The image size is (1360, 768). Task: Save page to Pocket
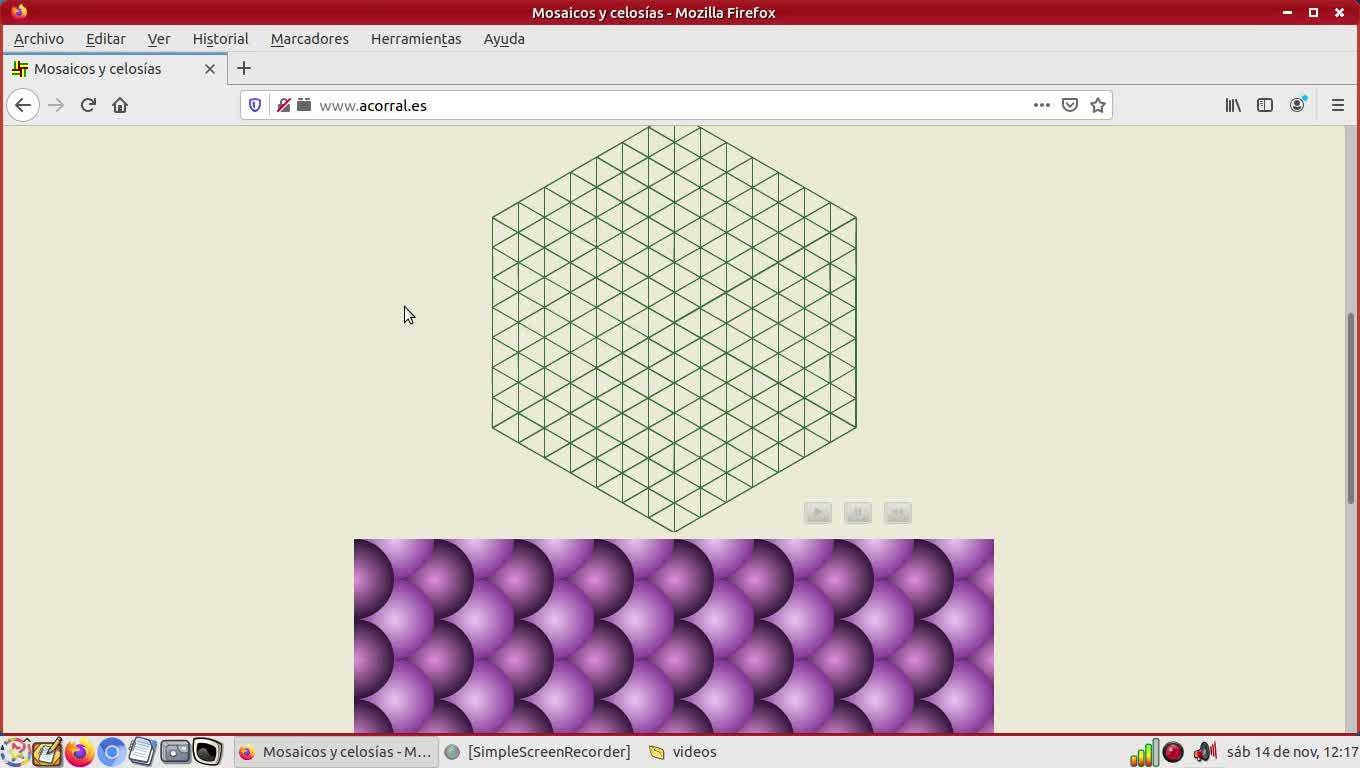1070,105
